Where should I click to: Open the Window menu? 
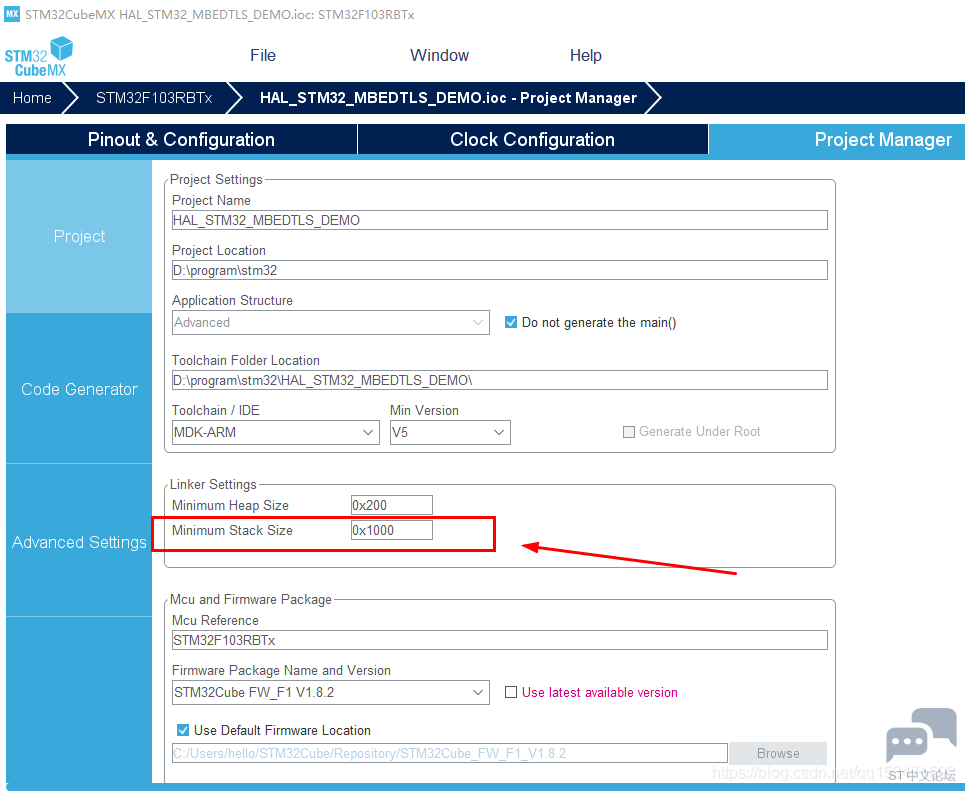(x=439, y=55)
